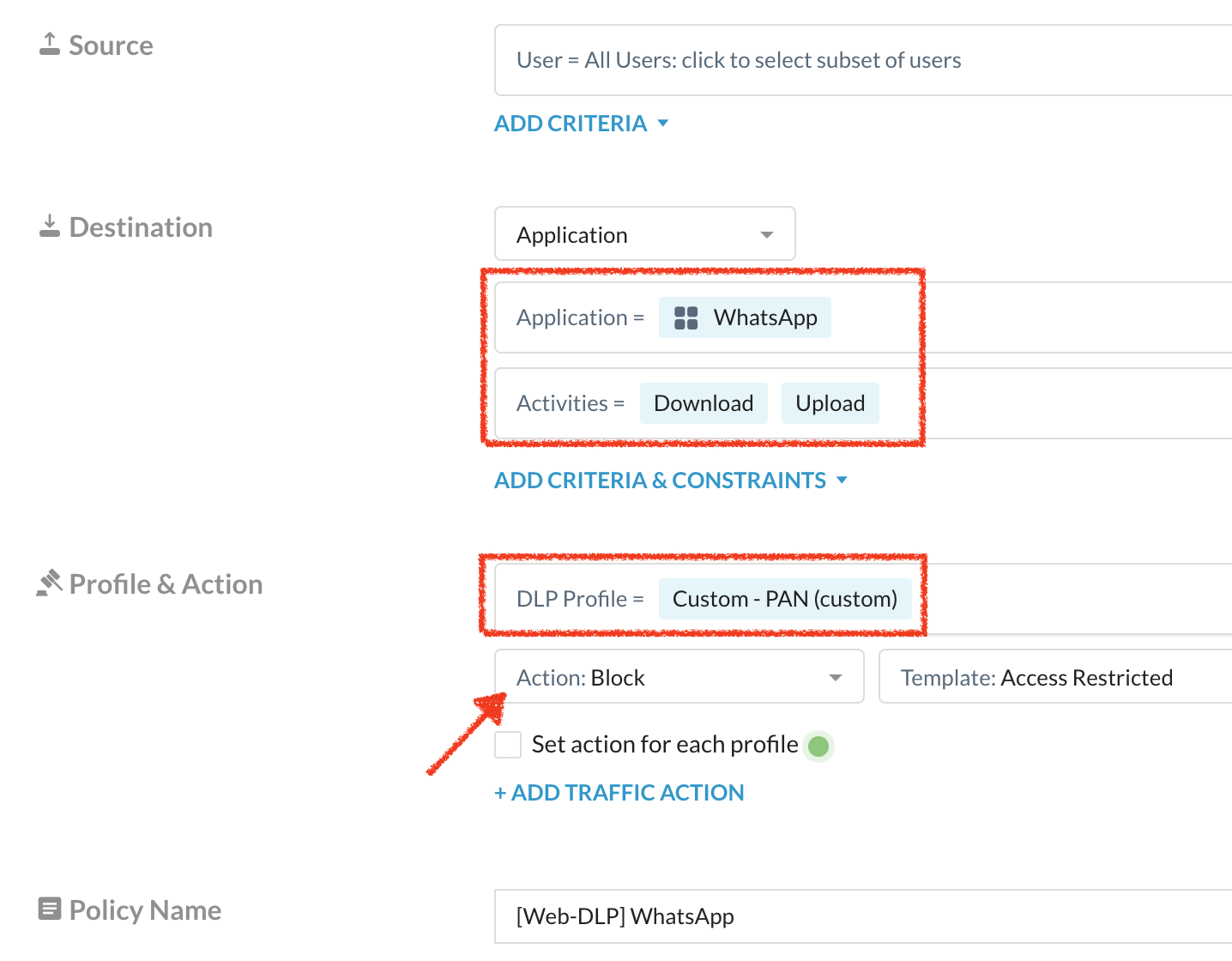This screenshot has height=961, width=1232.
Task: Select the Upload activity tag
Action: [x=830, y=403]
